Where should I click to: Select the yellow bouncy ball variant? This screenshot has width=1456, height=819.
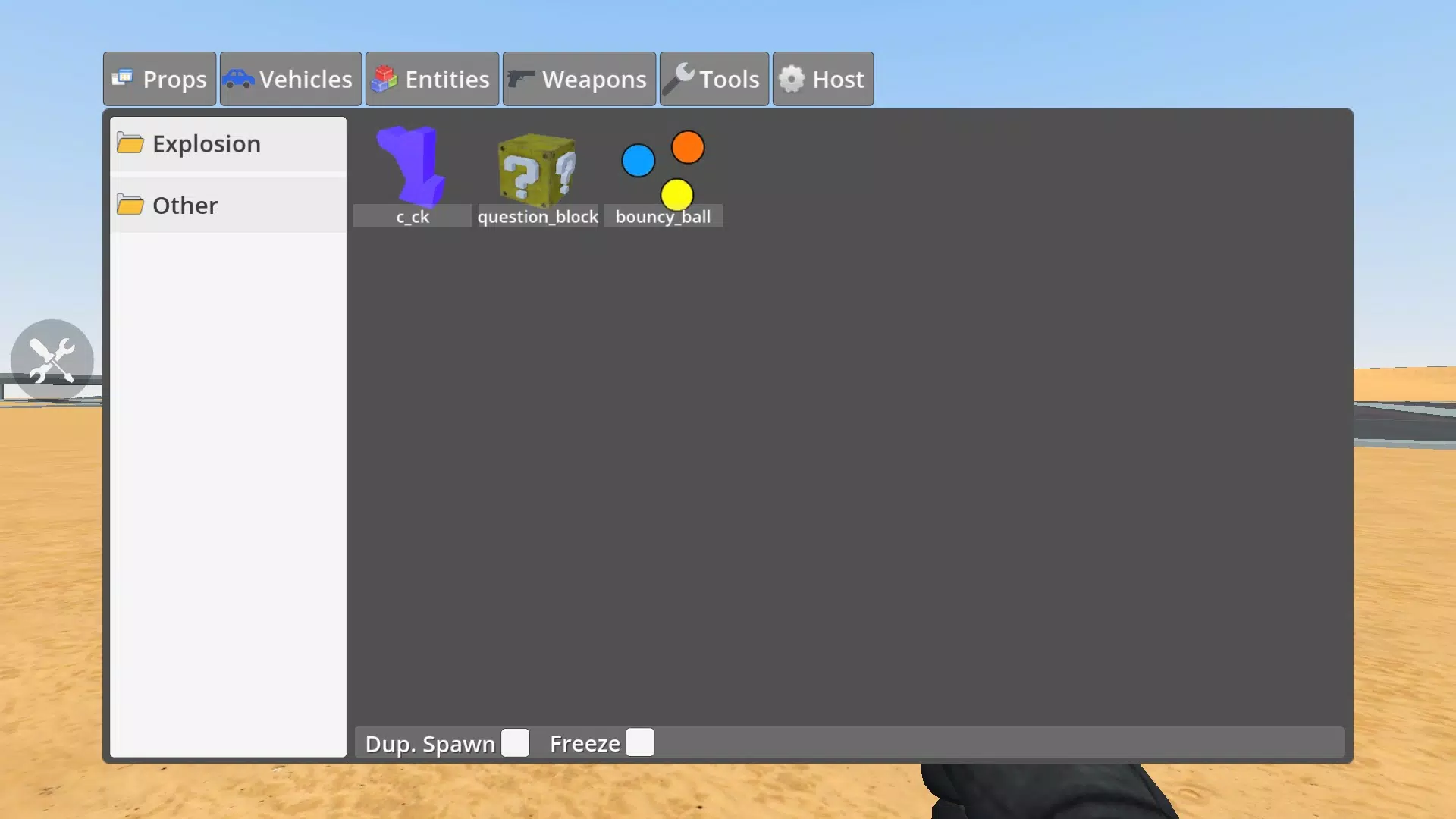pyautogui.click(x=677, y=194)
